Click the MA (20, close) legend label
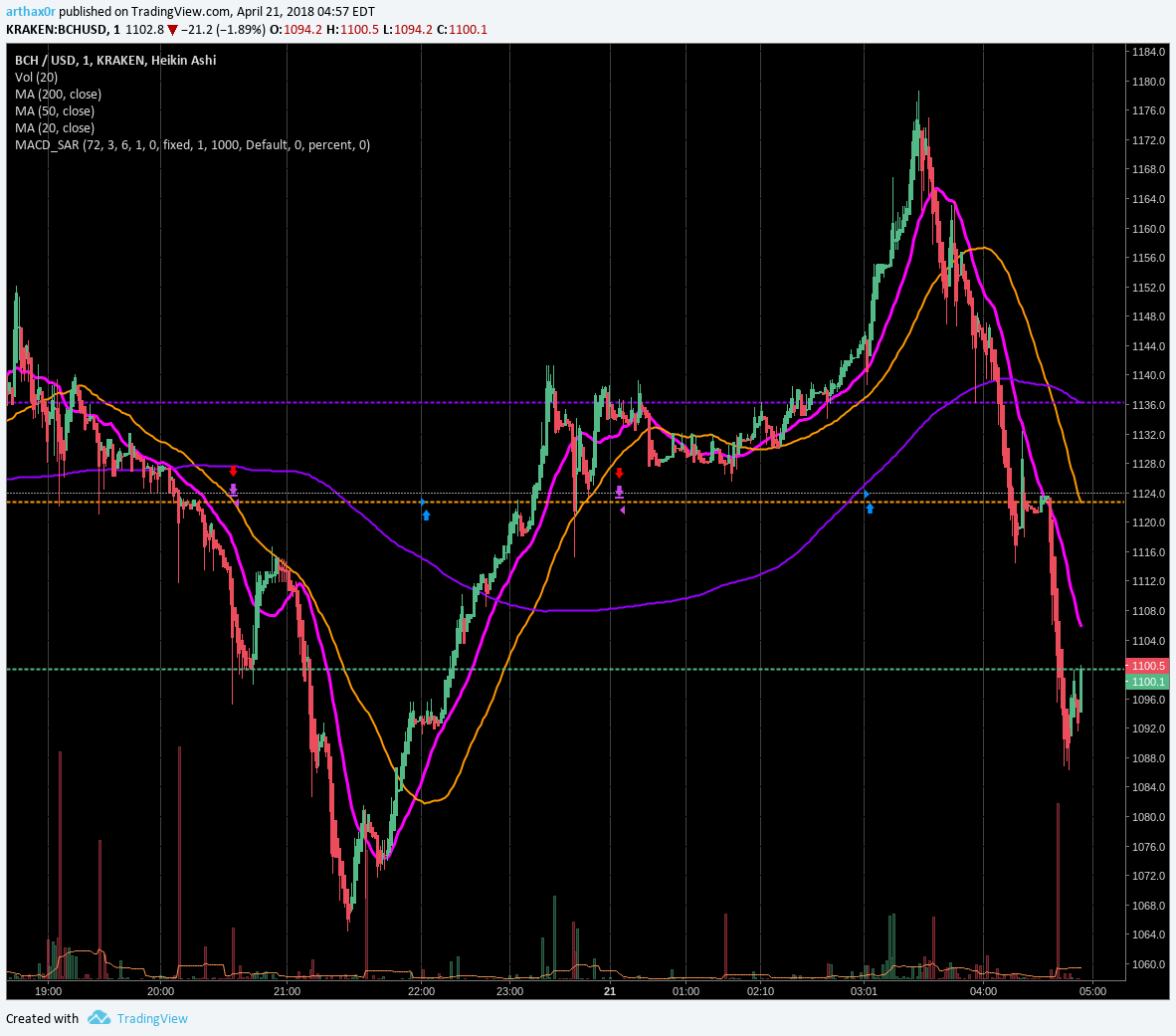This screenshot has width=1176, height=1036. click(x=55, y=128)
